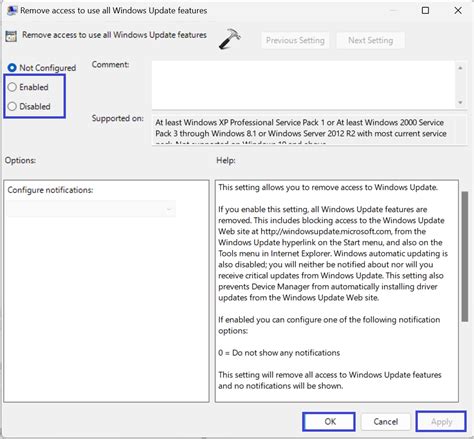The image size is (474, 439).
Task: Close the policy dialog window
Action: coord(458,10)
